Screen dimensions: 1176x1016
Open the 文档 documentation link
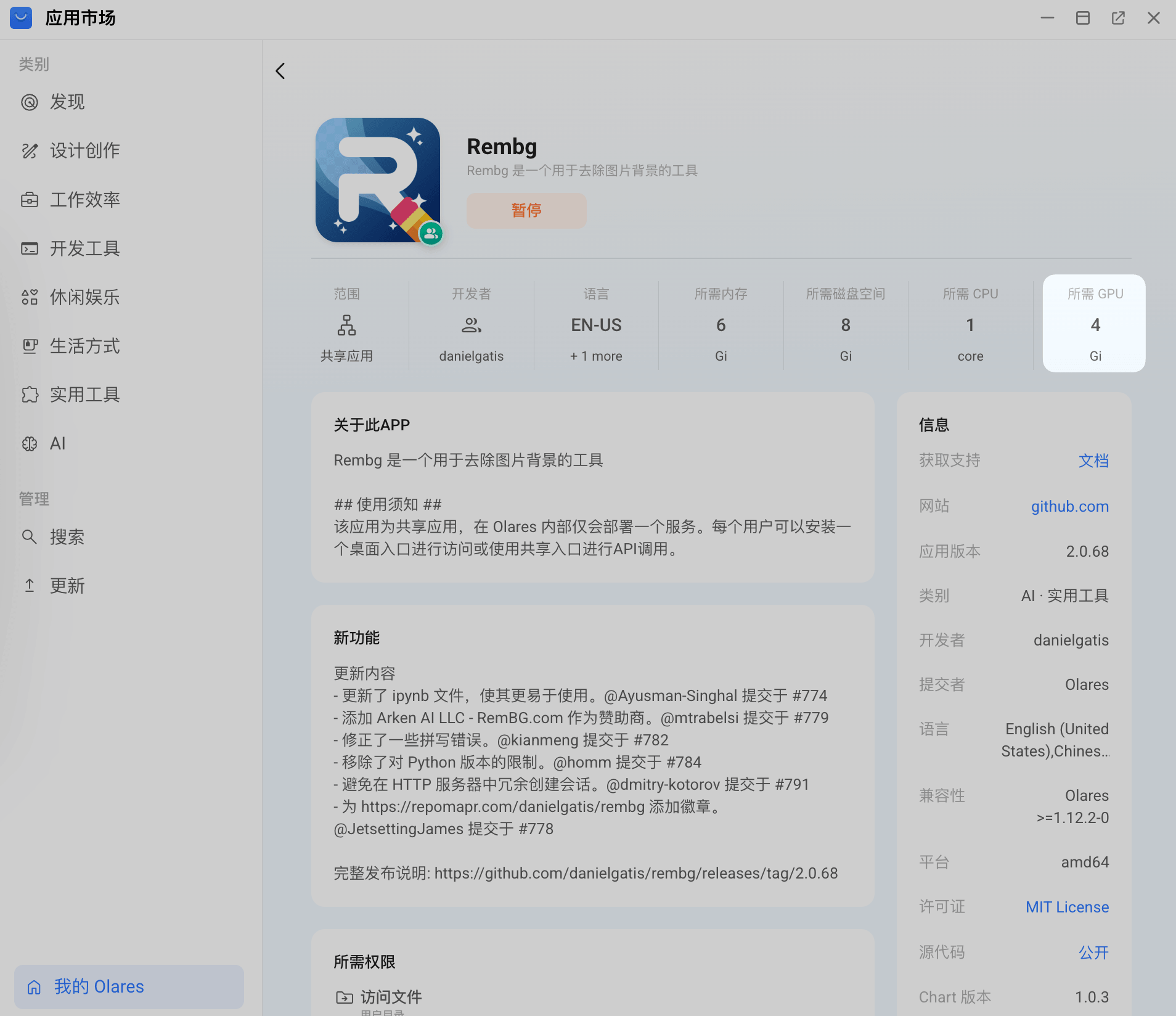click(x=1093, y=461)
